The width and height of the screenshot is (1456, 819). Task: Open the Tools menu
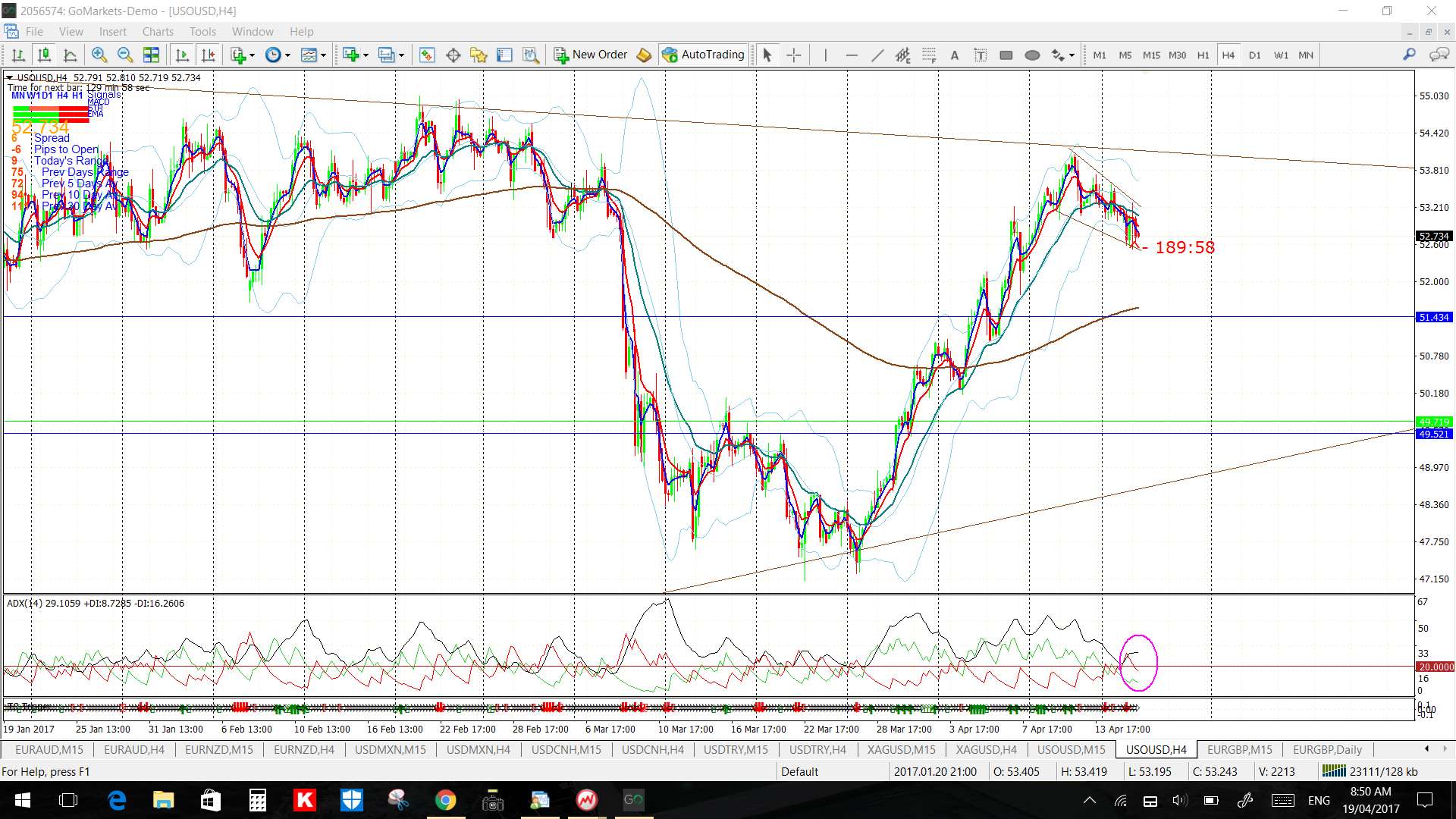click(x=202, y=31)
